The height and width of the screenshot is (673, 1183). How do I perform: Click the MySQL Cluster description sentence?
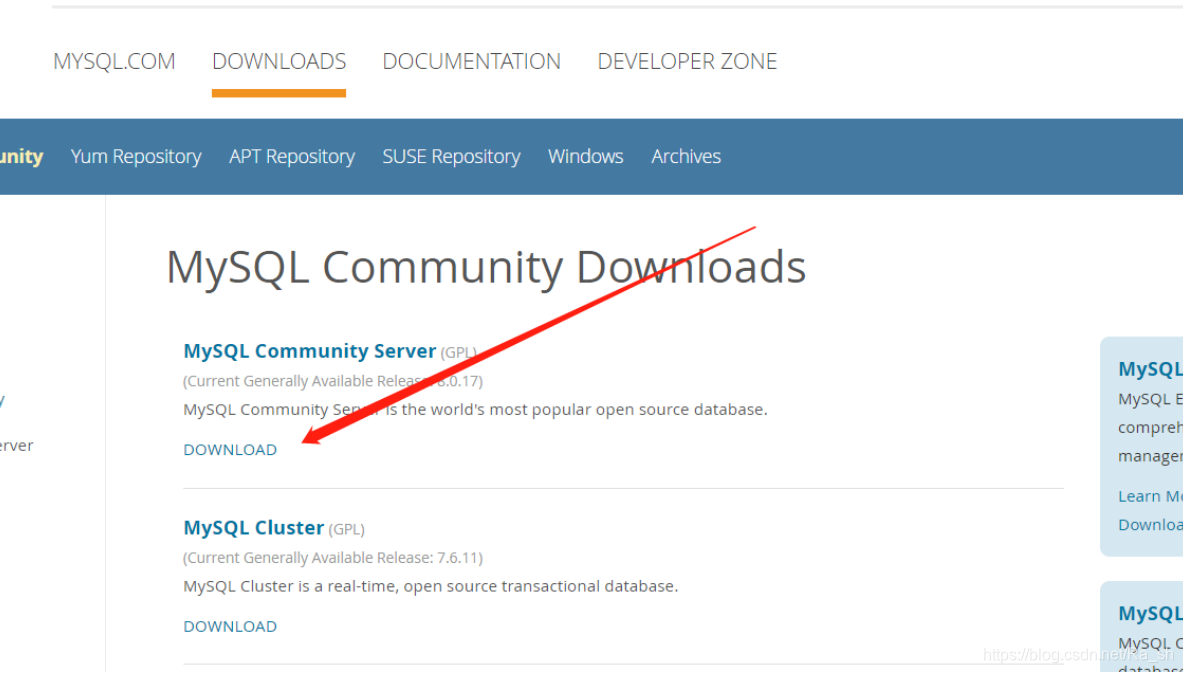[x=431, y=586]
